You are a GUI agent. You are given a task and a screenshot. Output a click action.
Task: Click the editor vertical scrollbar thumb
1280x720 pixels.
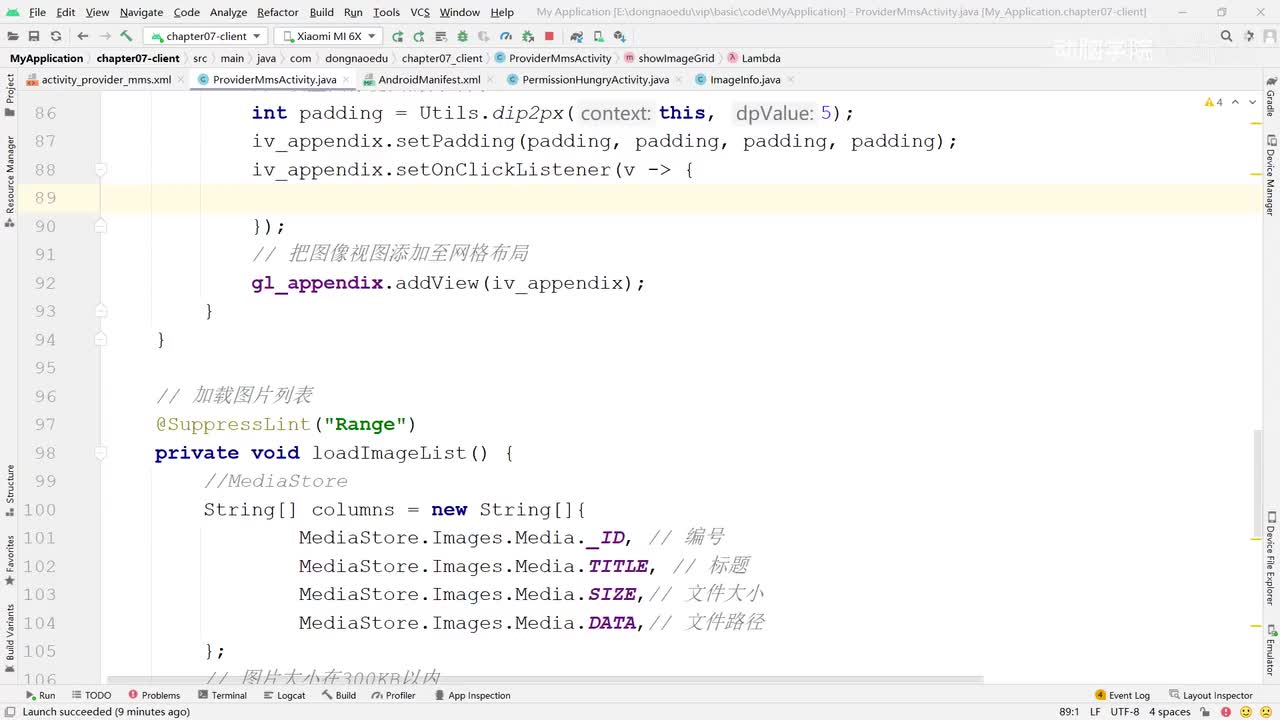click(1258, 482)
